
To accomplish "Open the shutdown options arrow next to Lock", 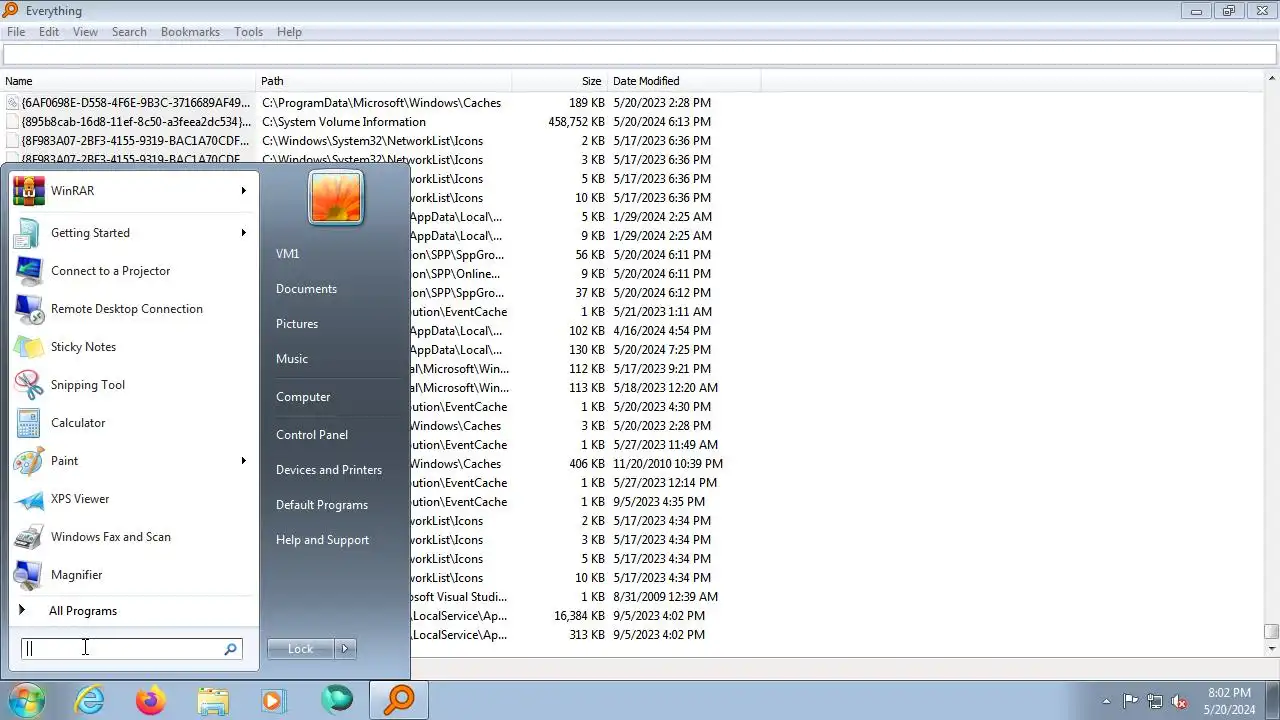I will (x=345, y=649).
